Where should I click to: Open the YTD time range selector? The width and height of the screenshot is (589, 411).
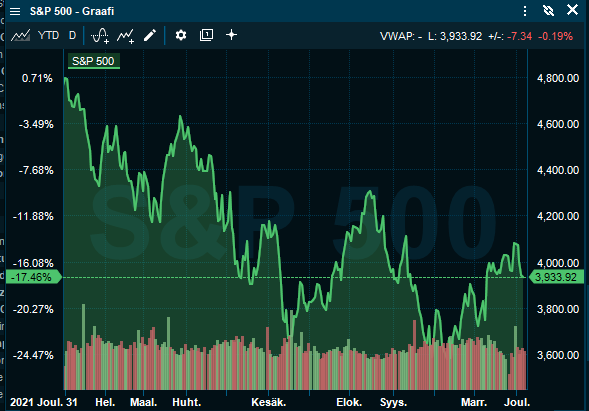48,36
